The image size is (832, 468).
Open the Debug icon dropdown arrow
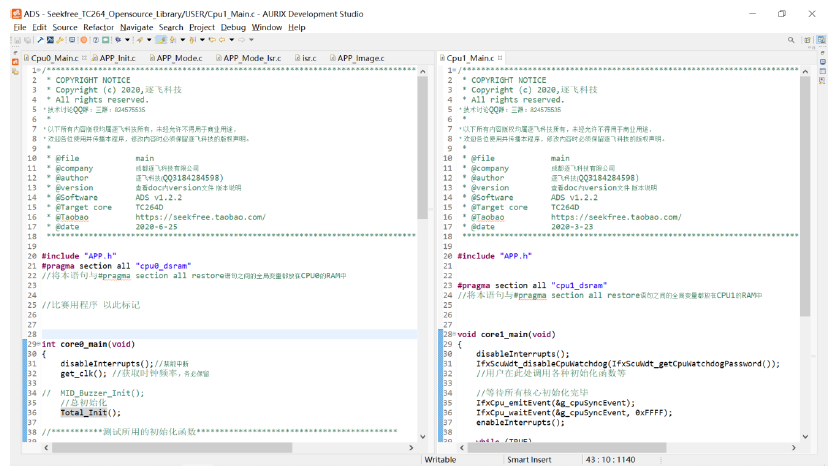pyautogui.click(x=127, y=40)
